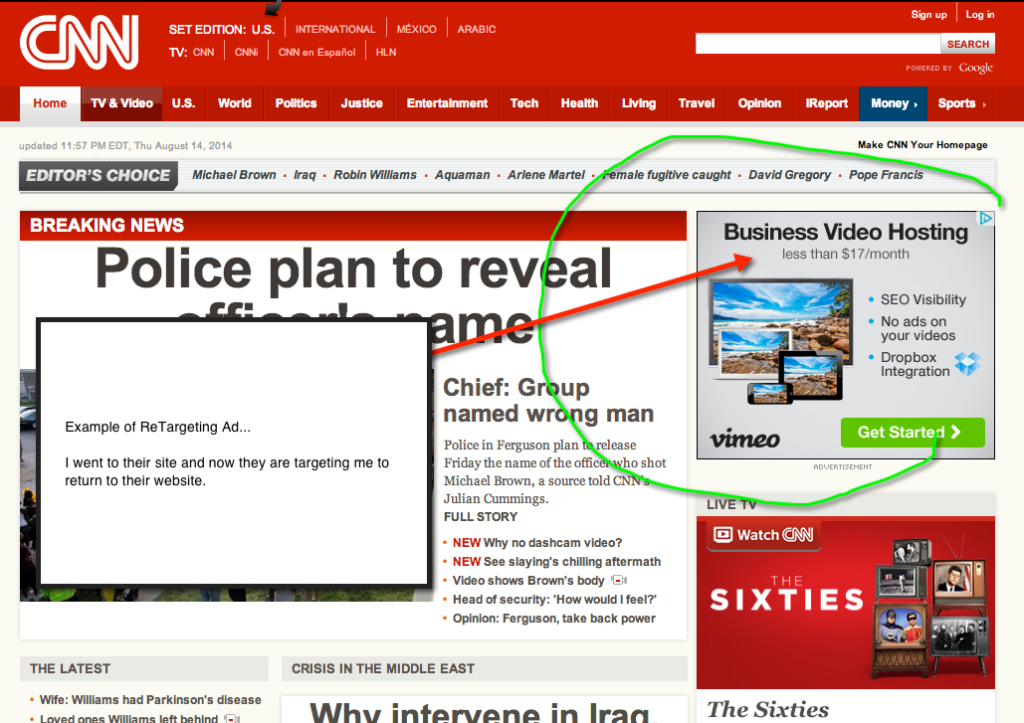This screenshot has height=723, width=1024.
Task: Expand the Sports menu
Action: click(x=961, y=103)
